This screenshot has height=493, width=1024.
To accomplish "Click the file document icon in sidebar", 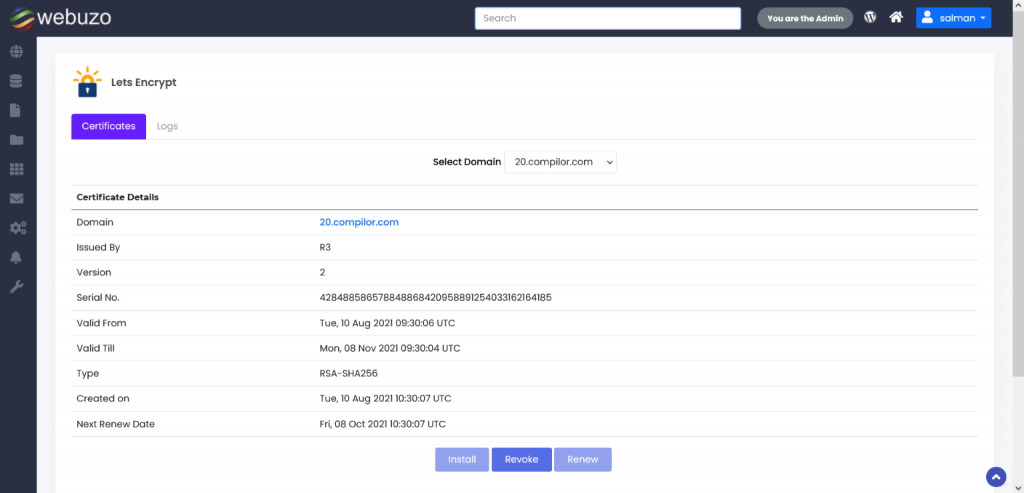I will [17, 111].
